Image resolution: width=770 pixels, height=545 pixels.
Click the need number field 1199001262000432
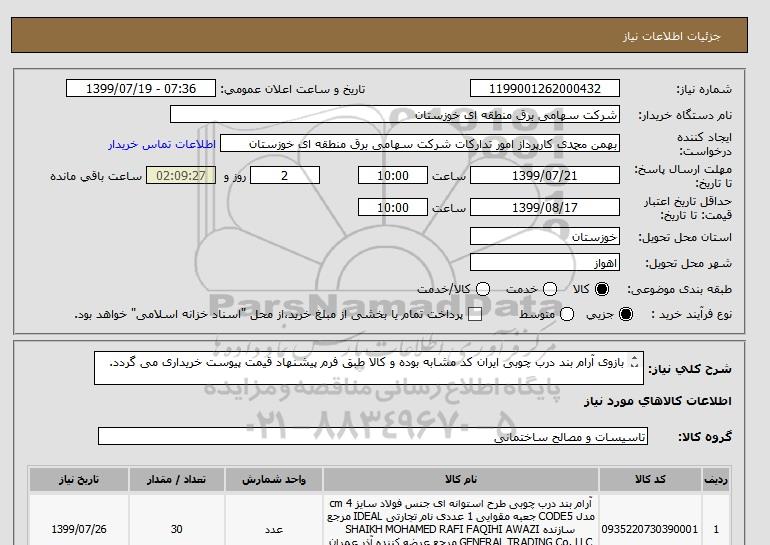click(545, 88)
